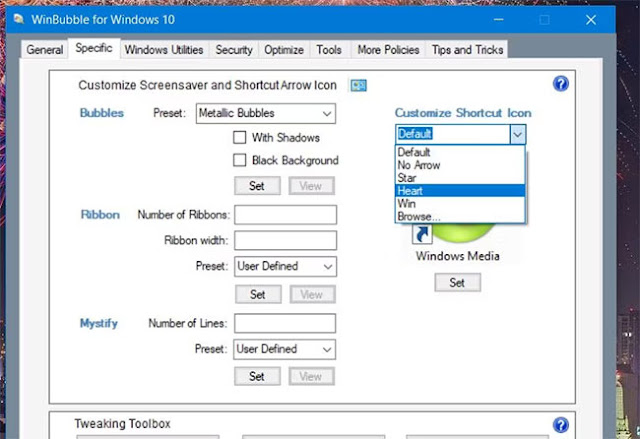The width and height of the screenshot is (640, 439).
Task: Select the Heart shortcut icon option
Action: point(460,191)
